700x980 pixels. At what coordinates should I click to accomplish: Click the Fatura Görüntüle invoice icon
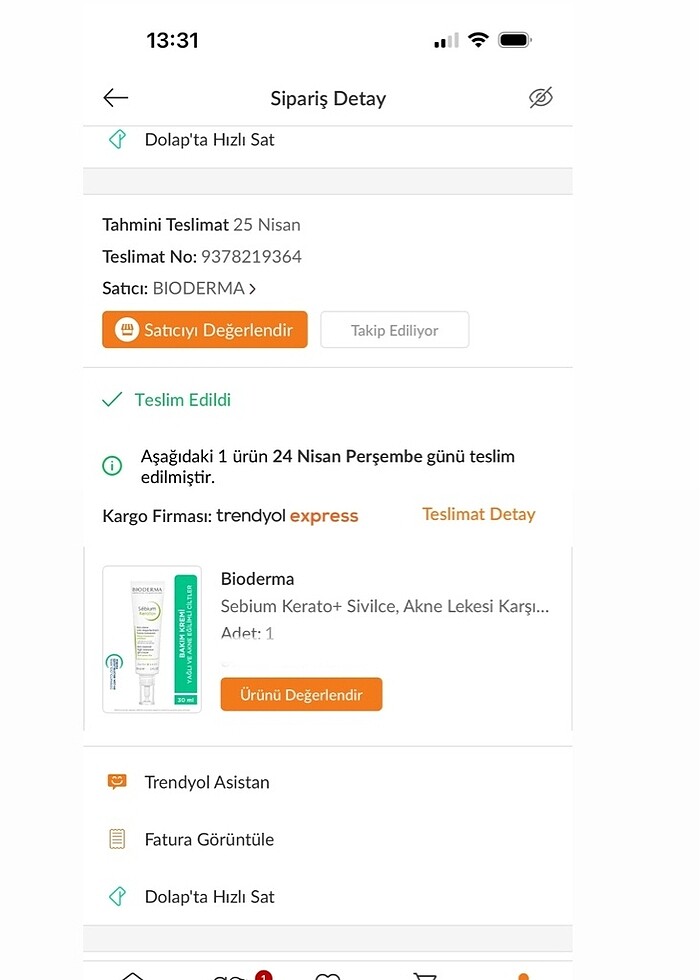coord(117,839)
